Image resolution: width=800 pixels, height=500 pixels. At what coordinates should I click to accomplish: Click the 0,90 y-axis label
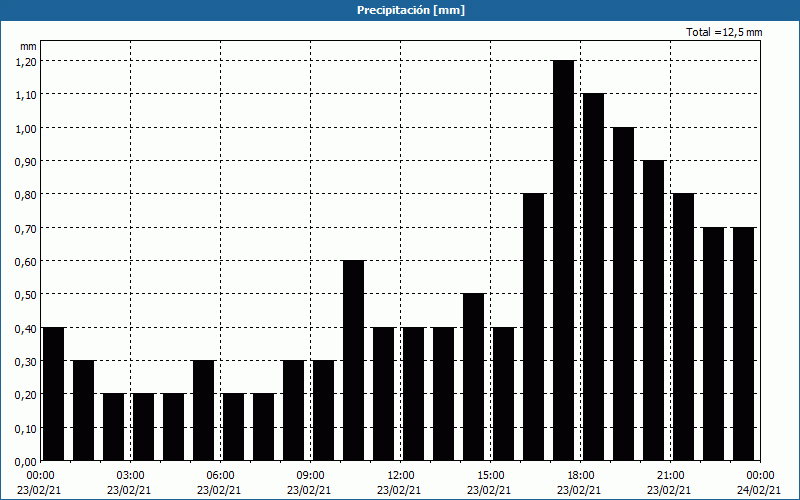point(28,161)
